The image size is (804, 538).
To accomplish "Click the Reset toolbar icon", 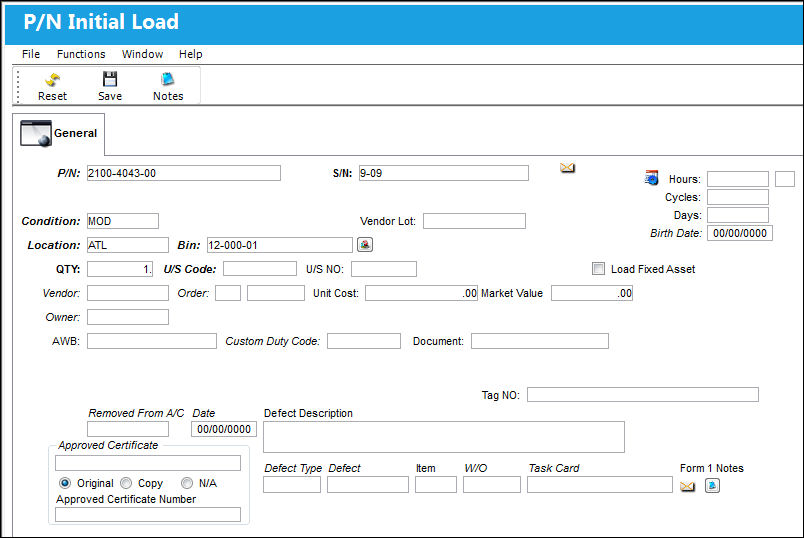I will coord(52,80).
